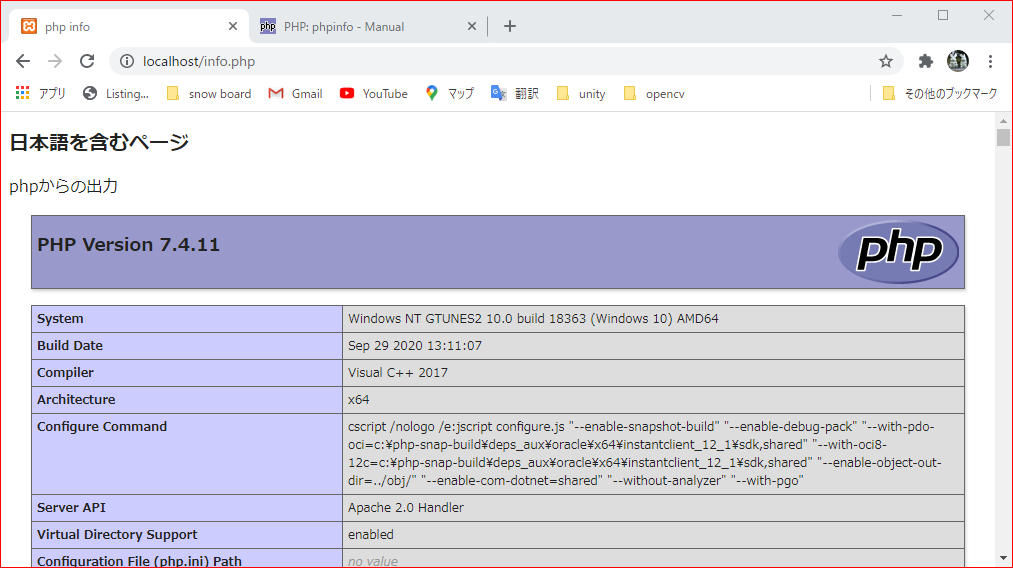Bookmark this page with star icon
1013x568 pixels.
click(885, 61)
